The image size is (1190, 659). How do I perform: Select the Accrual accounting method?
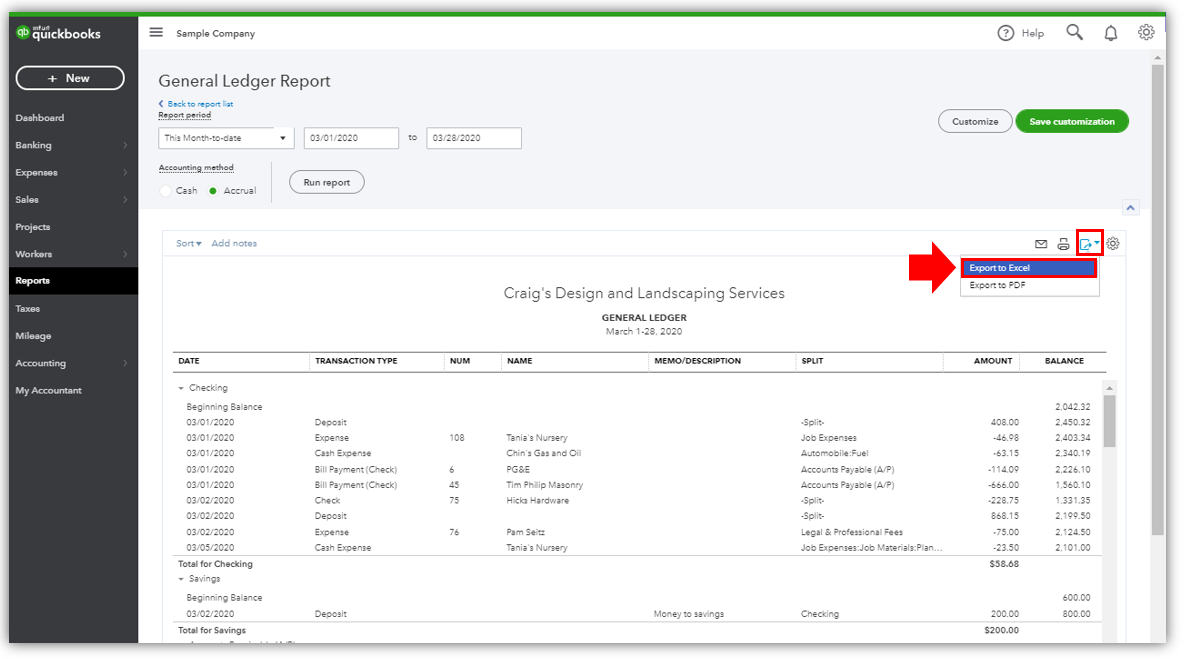pos(213,191)
